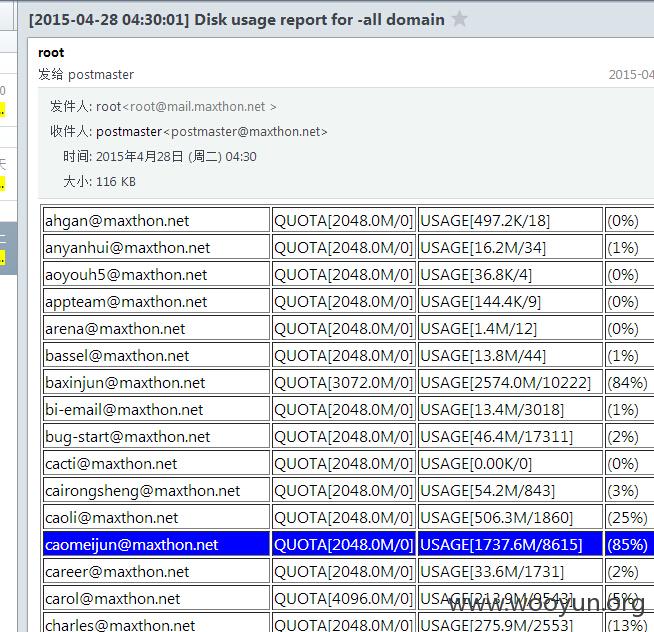The height and width of the screenshot is (632, 654).
Task: Select cell career@maxthon.net
Action: (x=156, y=572)
